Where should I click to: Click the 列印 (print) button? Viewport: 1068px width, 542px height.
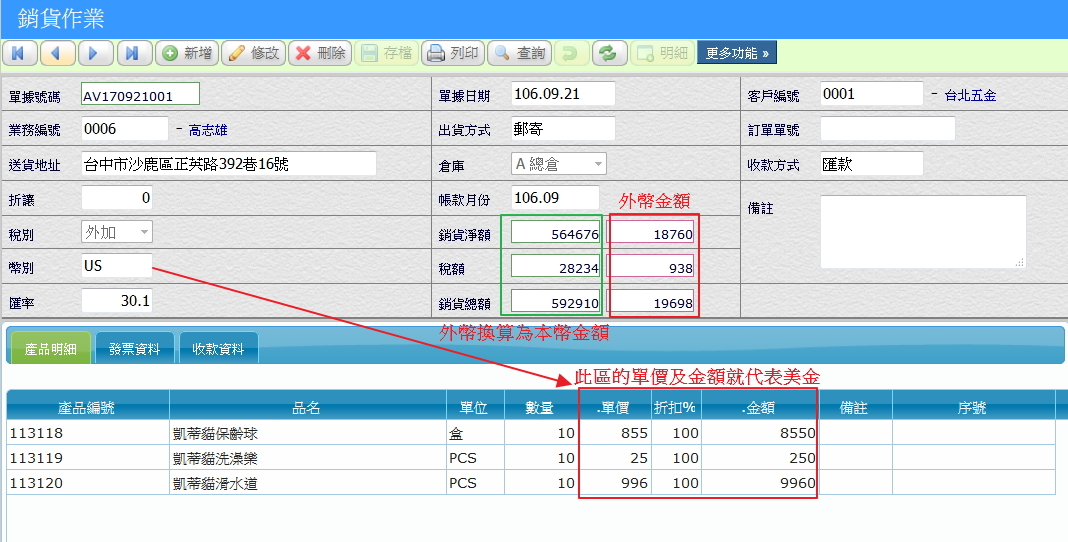(452, 53)
